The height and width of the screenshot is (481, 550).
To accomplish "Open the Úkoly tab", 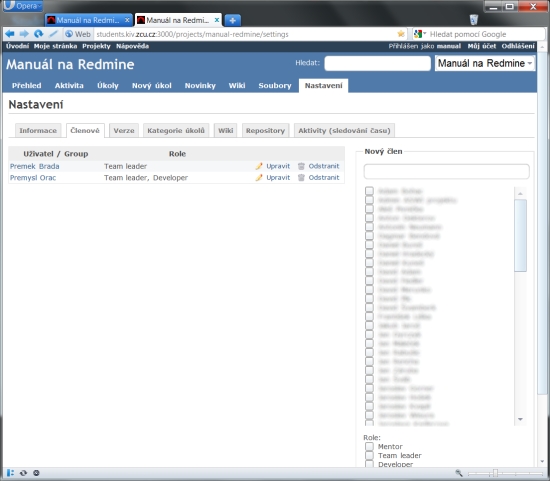I will tap(108, 86).
